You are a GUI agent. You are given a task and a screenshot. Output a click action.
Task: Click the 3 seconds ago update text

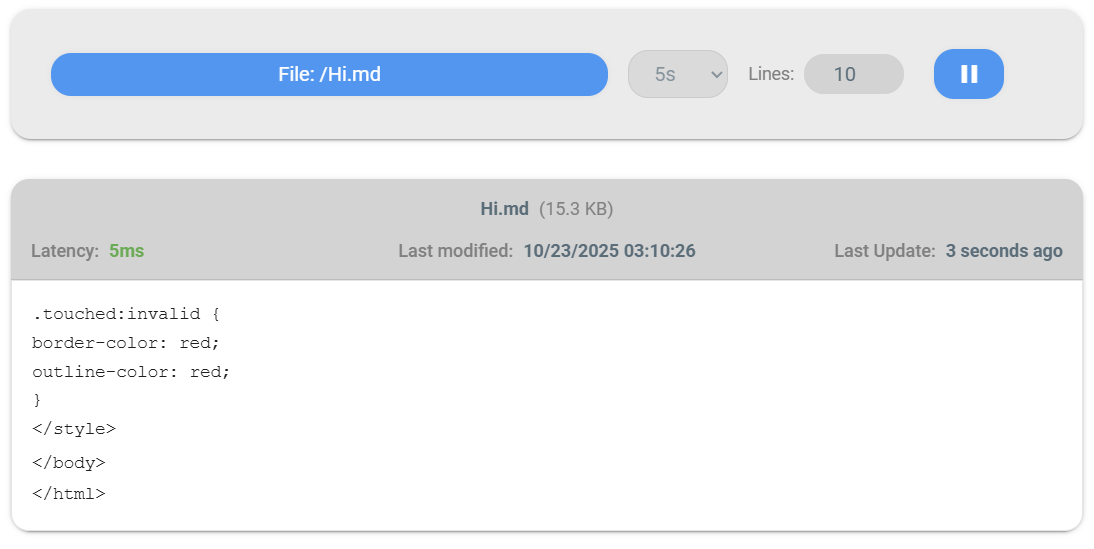tap(1003, 251)
